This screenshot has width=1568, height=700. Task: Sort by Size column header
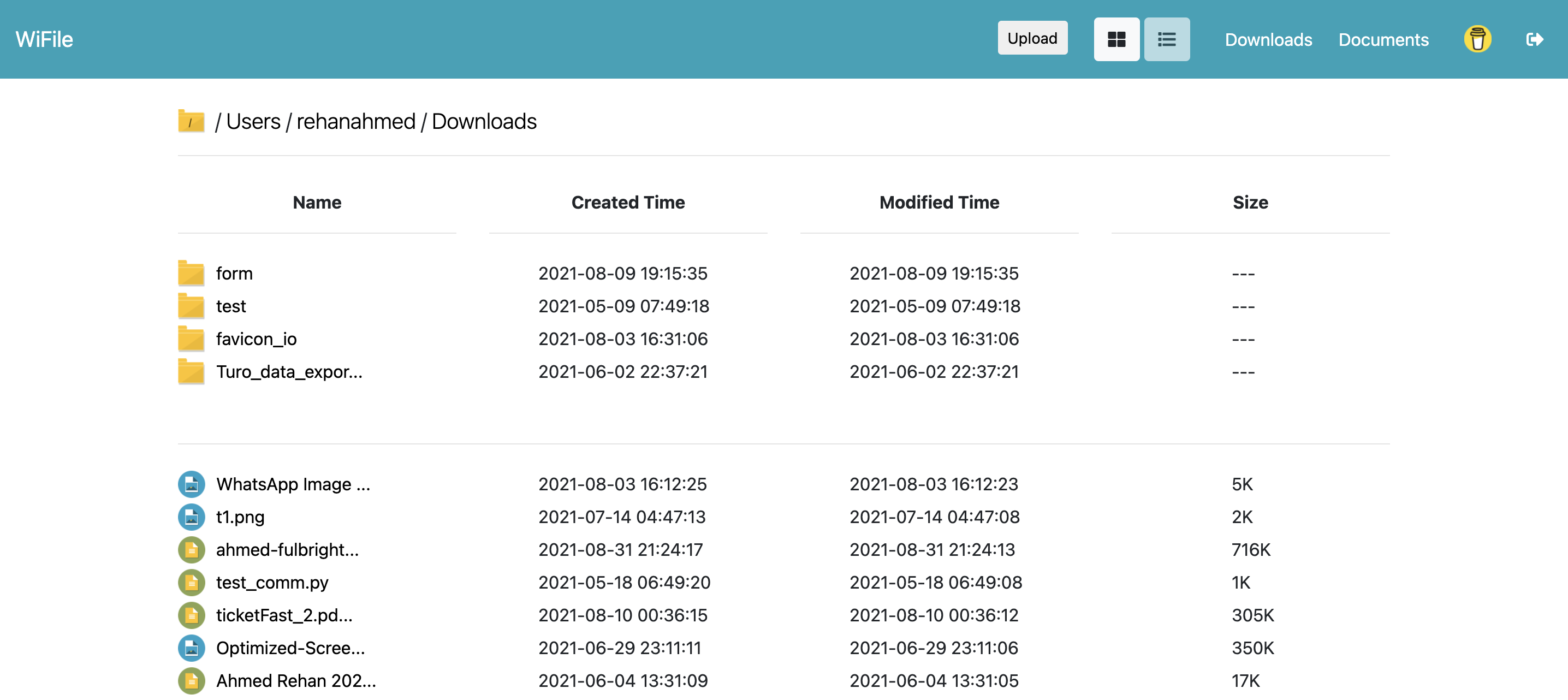(1250, 203)
